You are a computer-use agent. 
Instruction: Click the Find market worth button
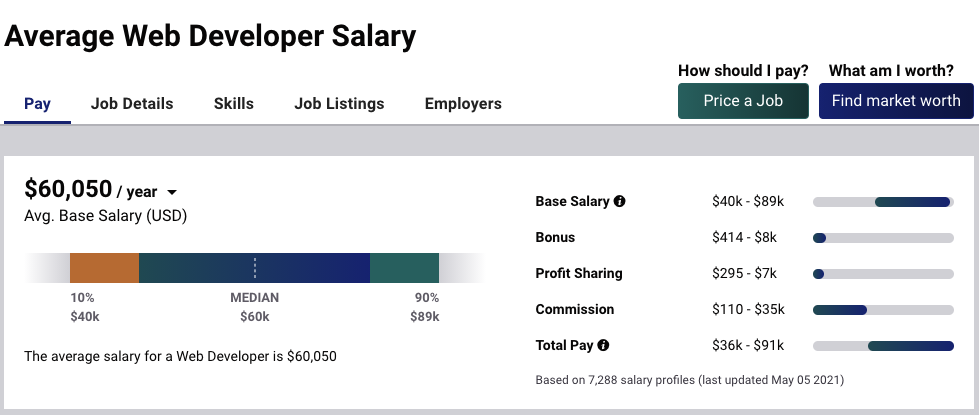point(896,101)
